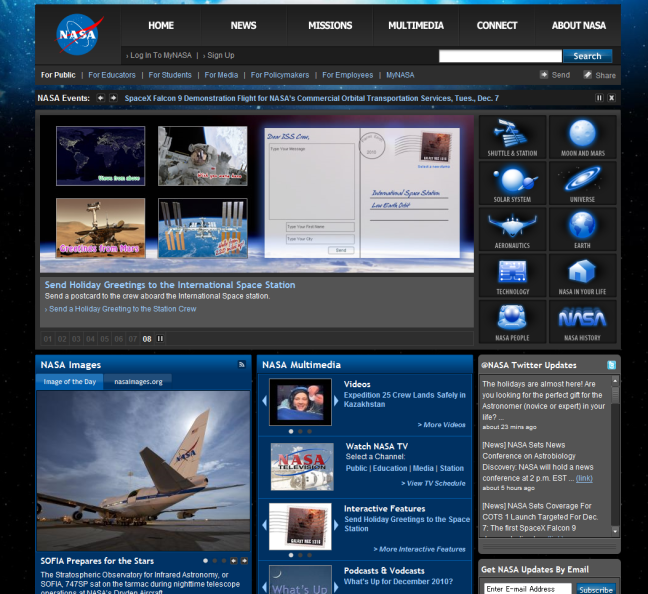This screenshot has width=648, height=594.
Task: Open NASA Images RSS feed icon
Action: click(x=242, y=364)
